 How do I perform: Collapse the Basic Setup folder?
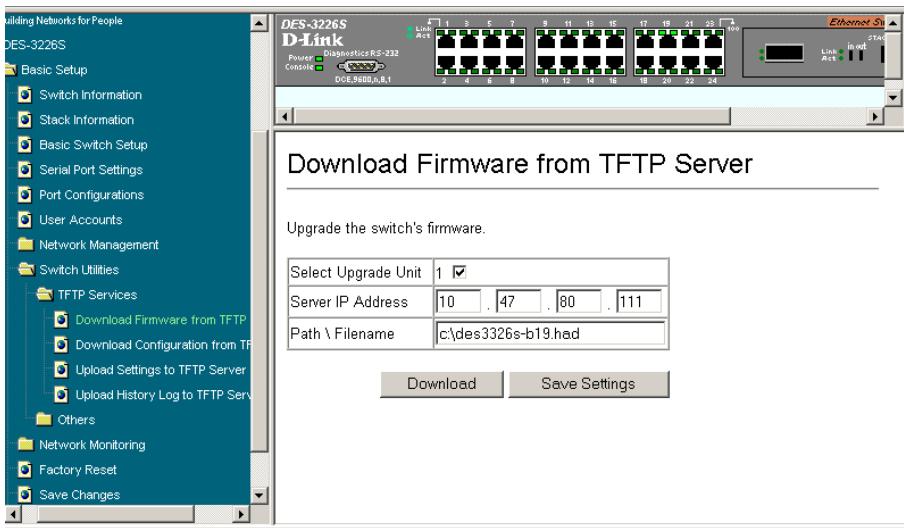[x=11, y=70]
